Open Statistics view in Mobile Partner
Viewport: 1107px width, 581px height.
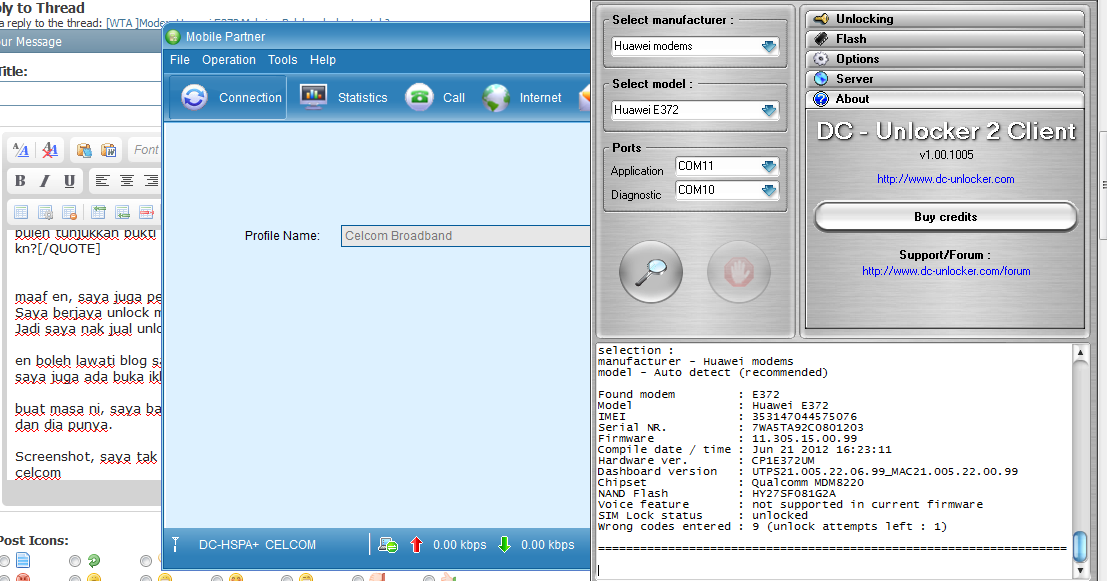point(344,97)
